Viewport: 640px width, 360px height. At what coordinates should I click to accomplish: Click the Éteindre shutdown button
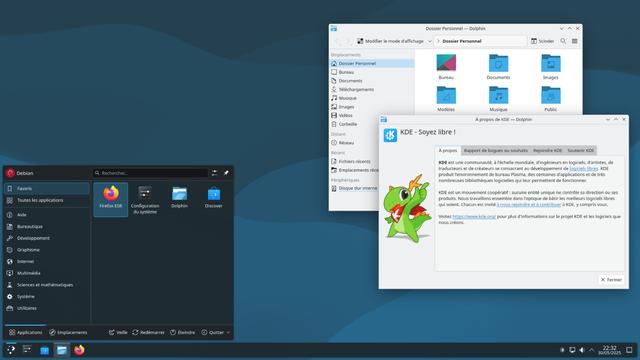[182, 332]
